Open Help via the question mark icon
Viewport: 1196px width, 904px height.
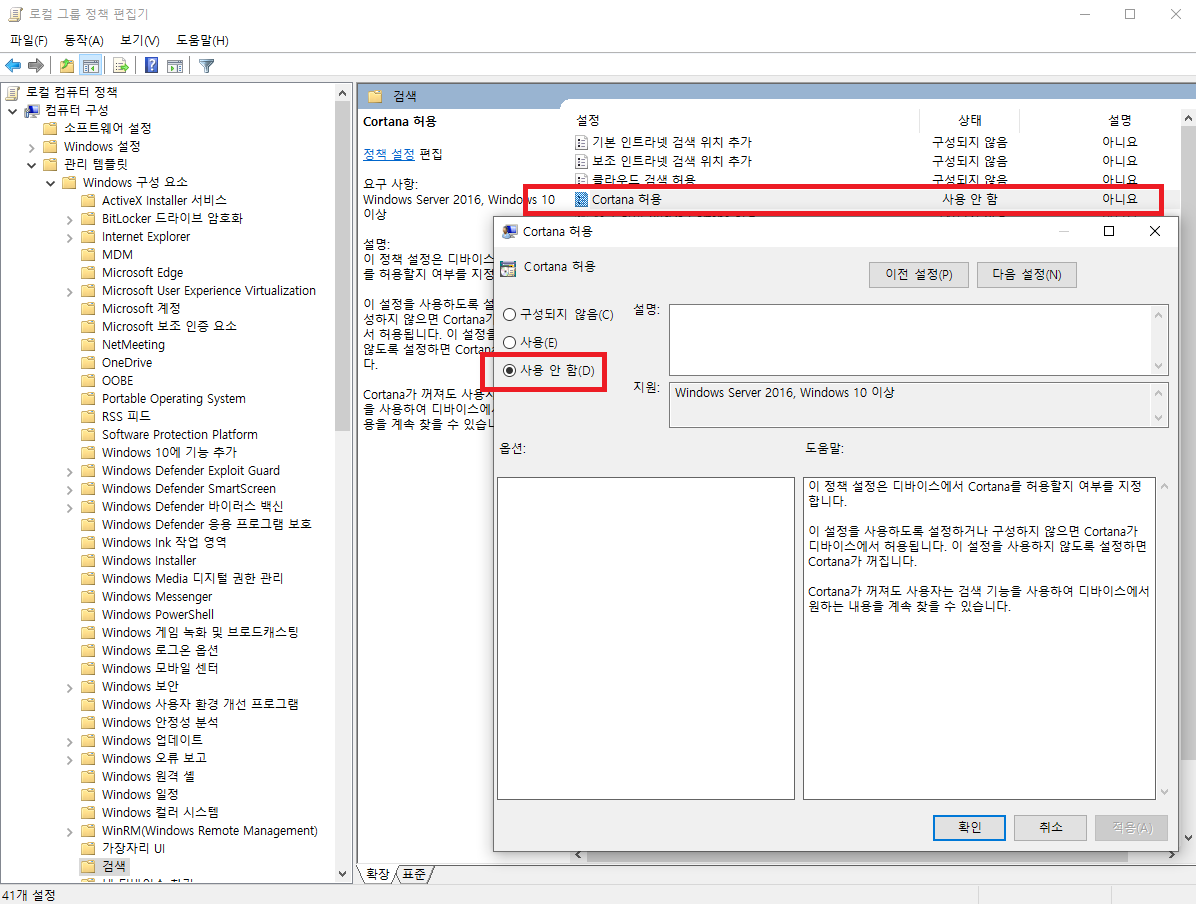[152, 66]
